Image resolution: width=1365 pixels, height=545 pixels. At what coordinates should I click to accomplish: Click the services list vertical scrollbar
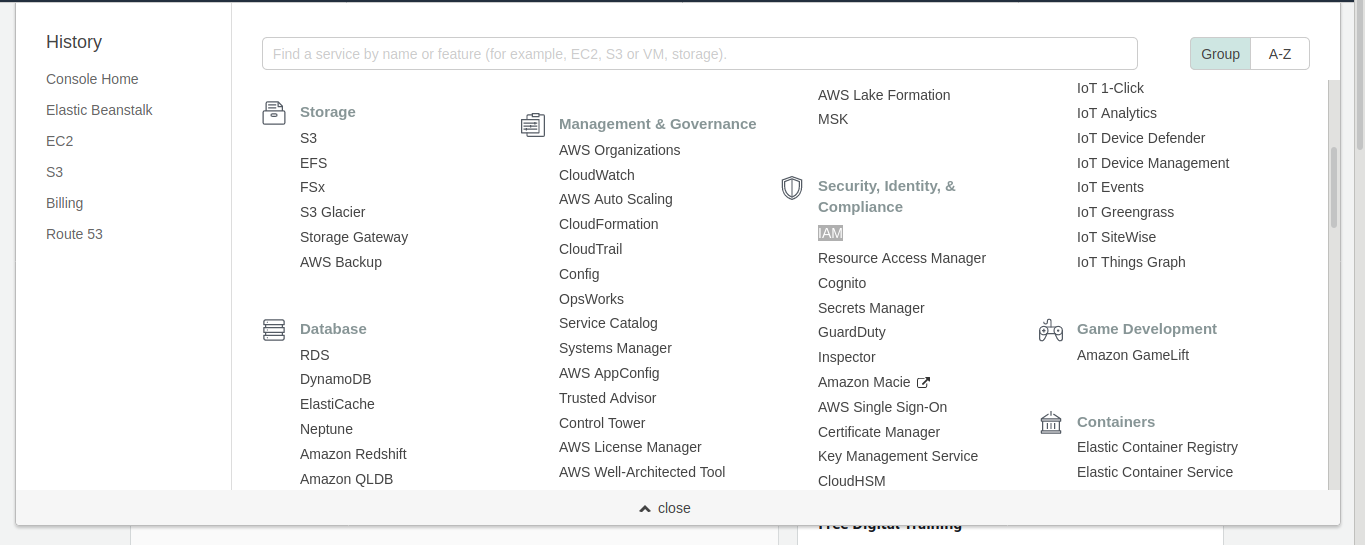tap(1334, 188)
